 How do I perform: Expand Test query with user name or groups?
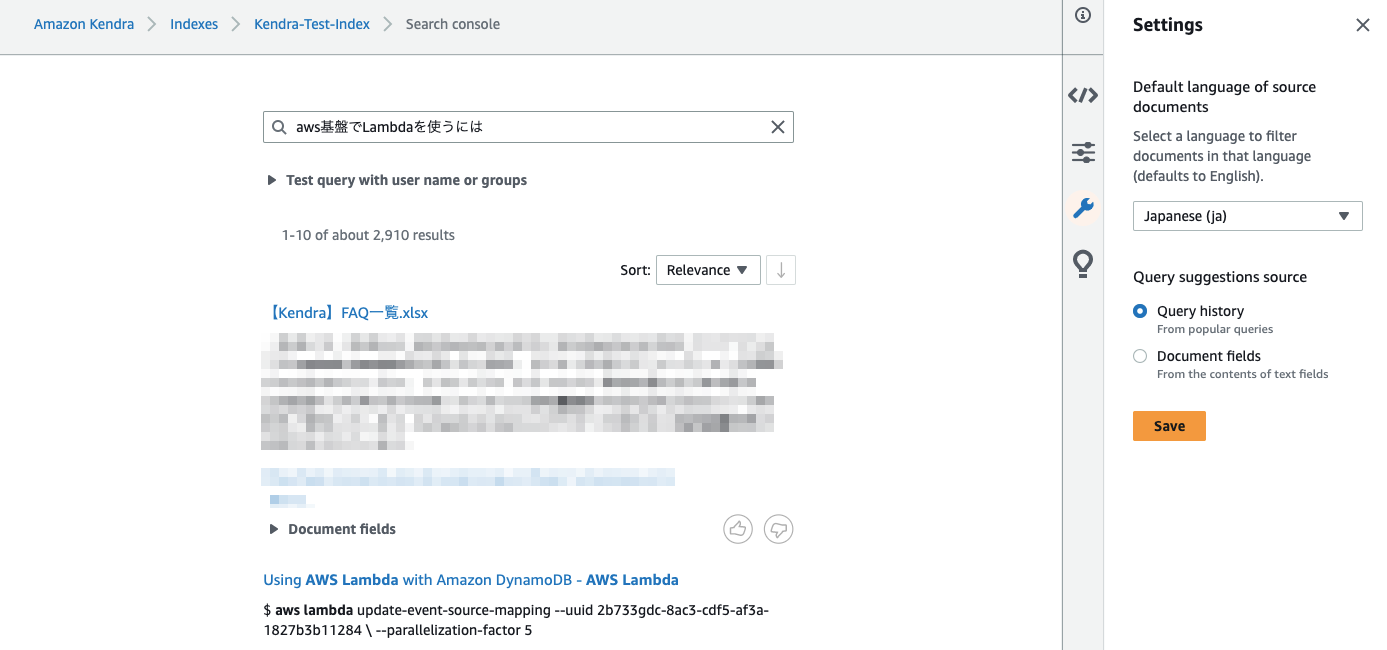click(x=397, y=180)
